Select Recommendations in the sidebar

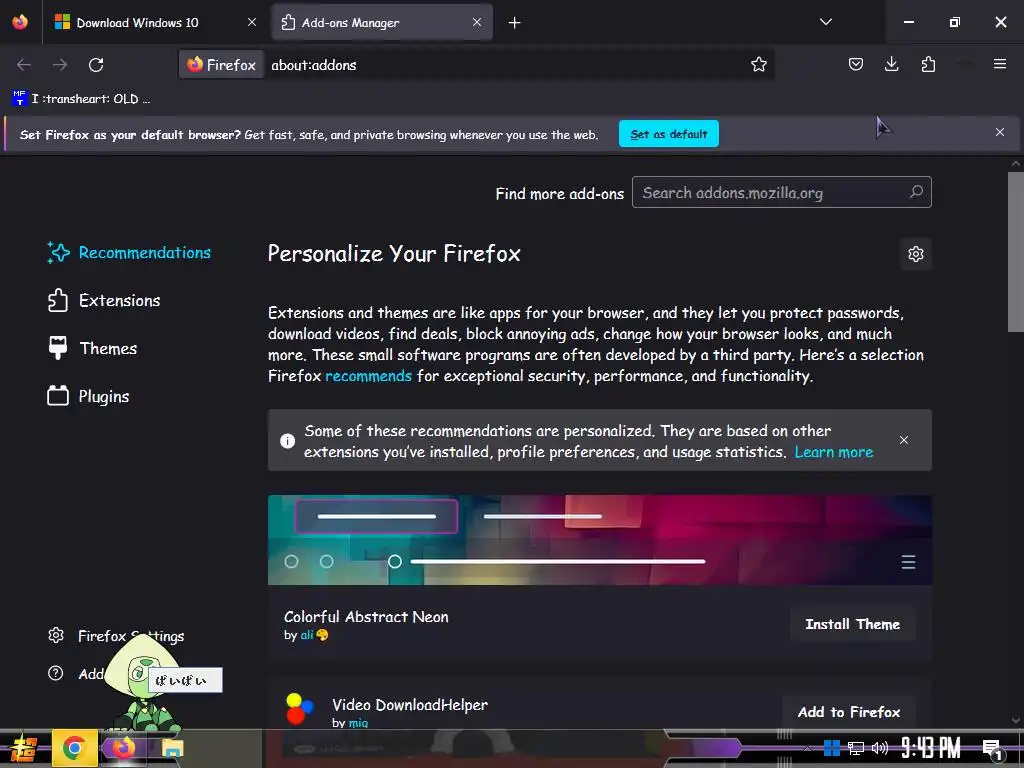tap(129, 253)
